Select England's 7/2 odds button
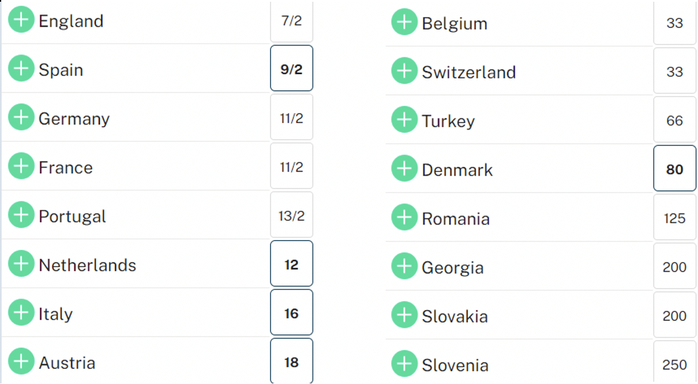Image resolution: width=698 pixels, height=384 pixels. pos(292,21)
